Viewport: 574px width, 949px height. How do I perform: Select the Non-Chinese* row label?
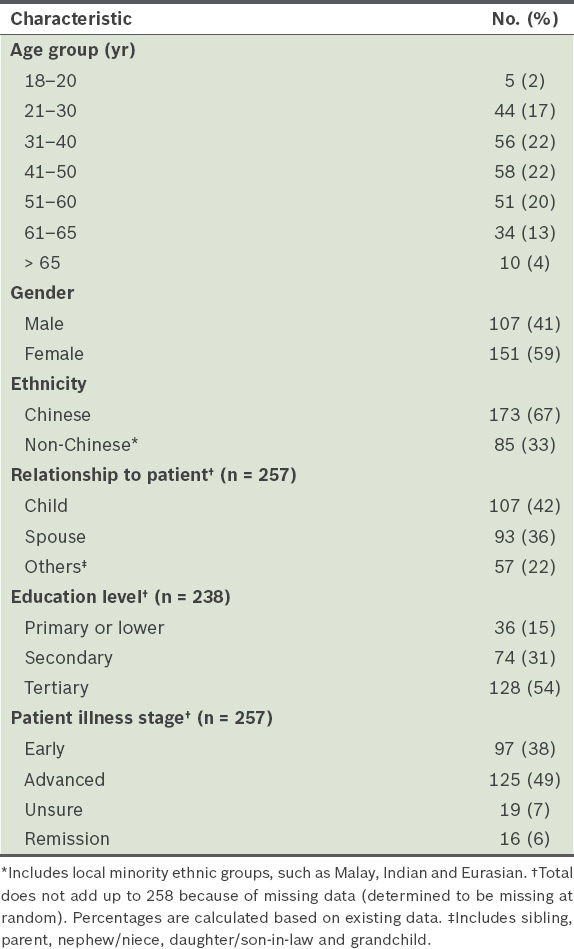[x=81, y=445]
